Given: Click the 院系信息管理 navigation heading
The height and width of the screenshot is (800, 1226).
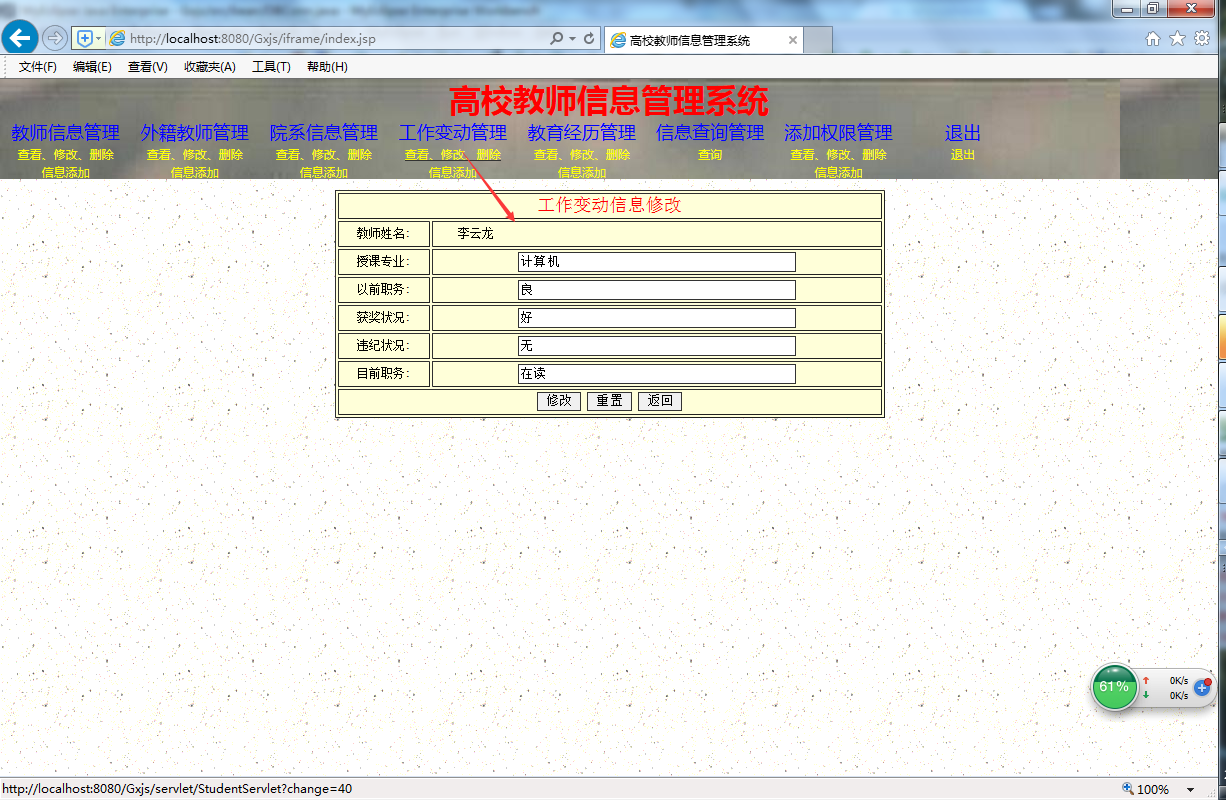Looking at the screenshot, I should [324, 132].
